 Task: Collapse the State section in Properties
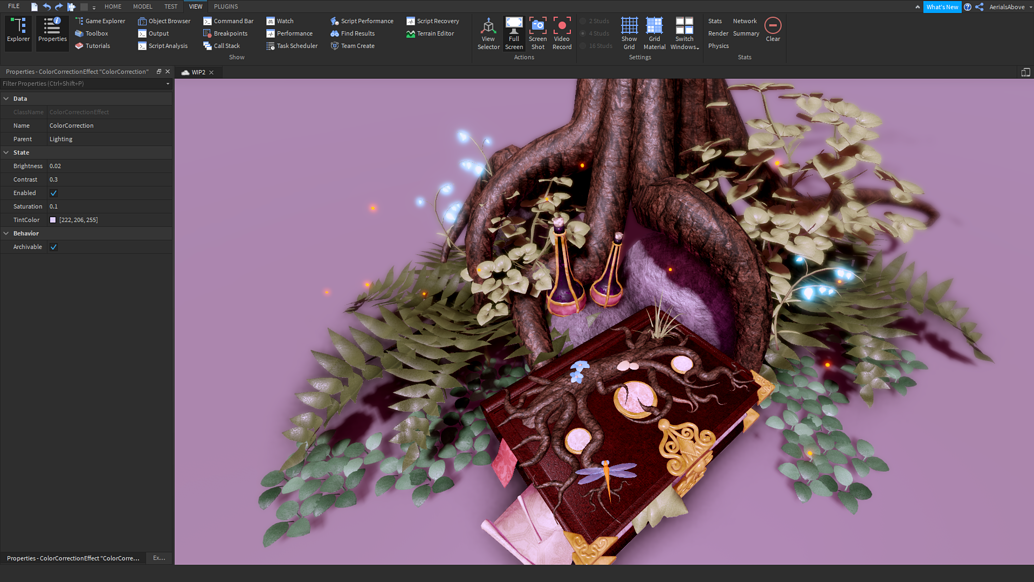pyautogui.click(x=7, y=152)
